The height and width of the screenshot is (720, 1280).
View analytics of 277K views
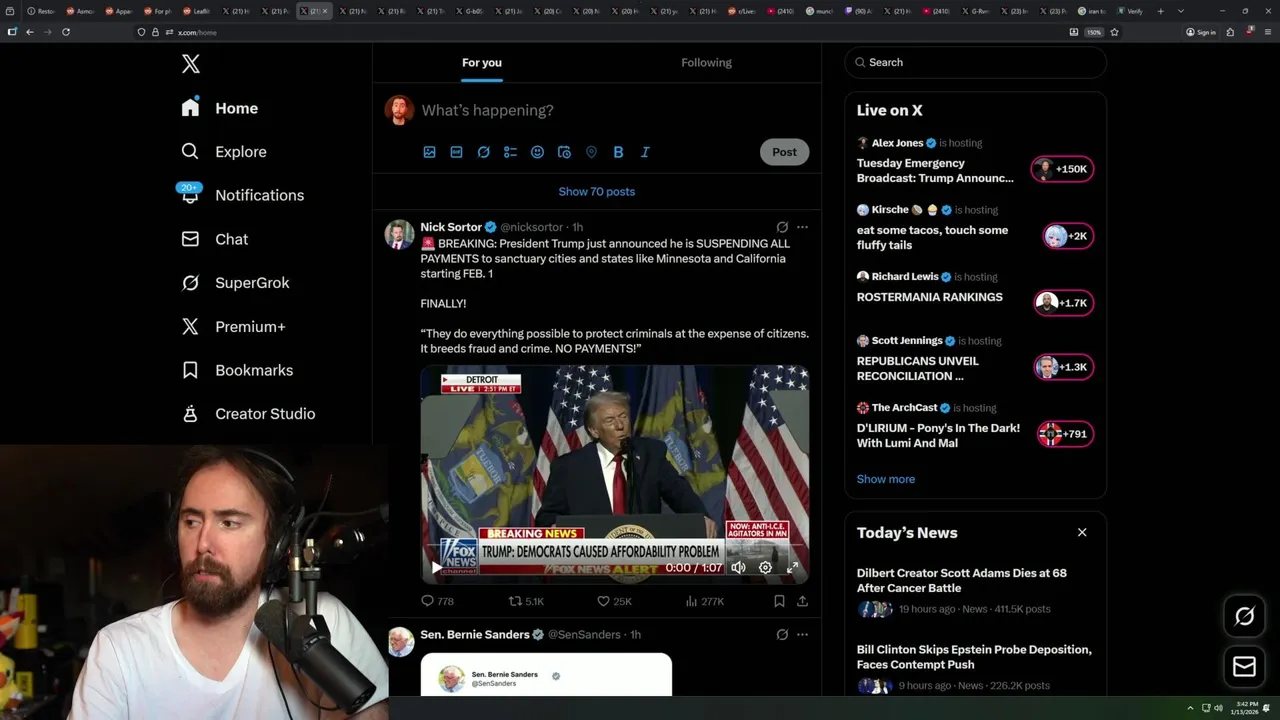click(704, 601)
